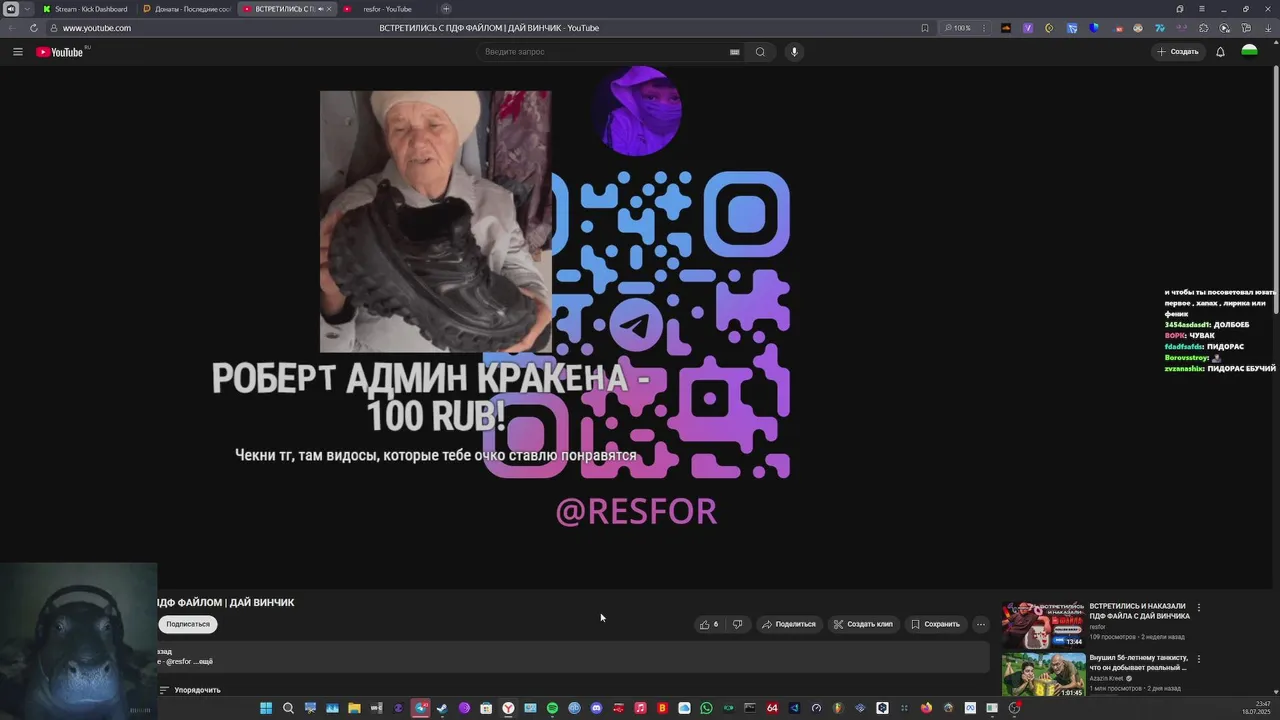Click the www.youtube.com address bar
The image size is (1280, 720).
pos(97,28)
